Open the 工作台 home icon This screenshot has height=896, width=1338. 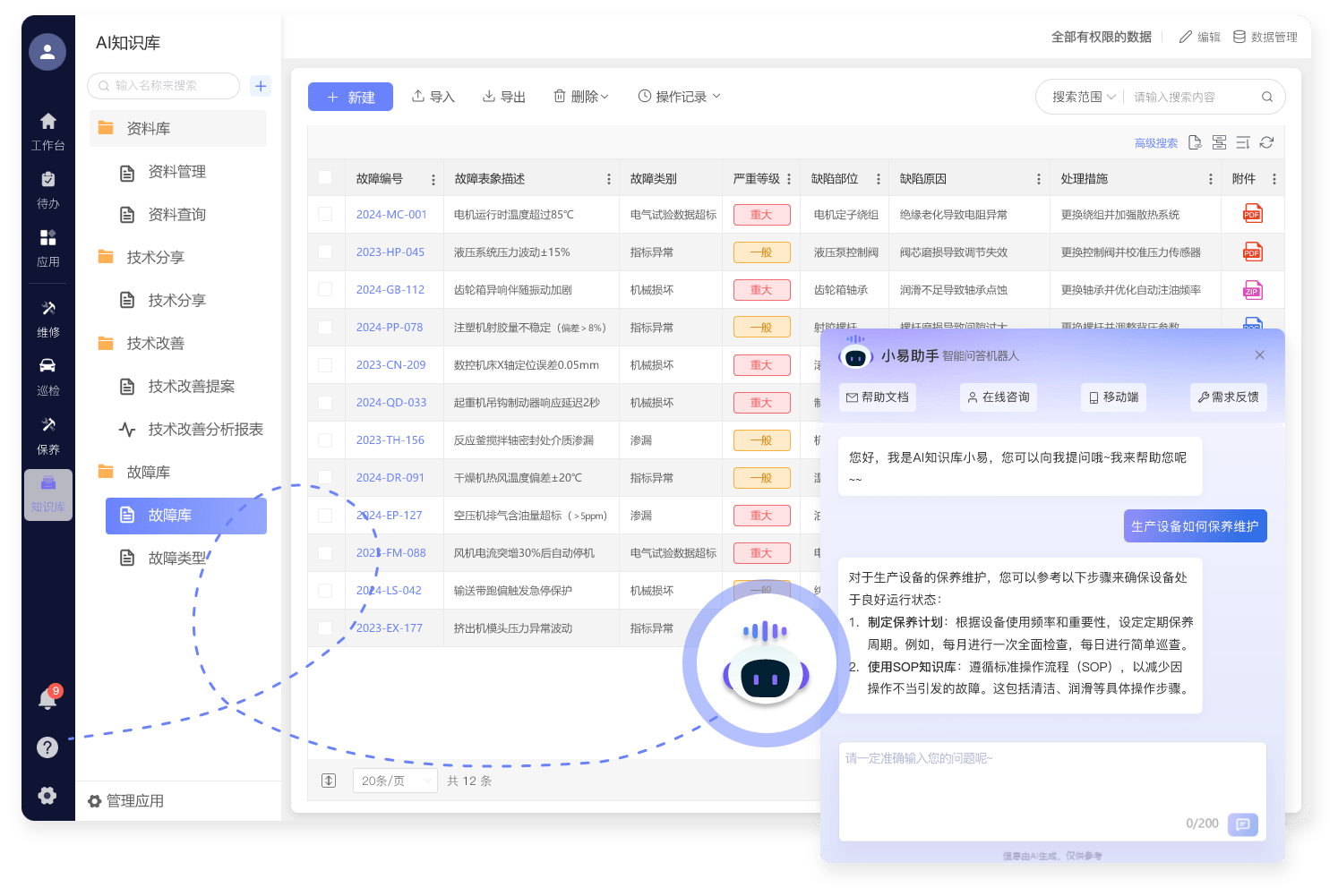(48, 122)
